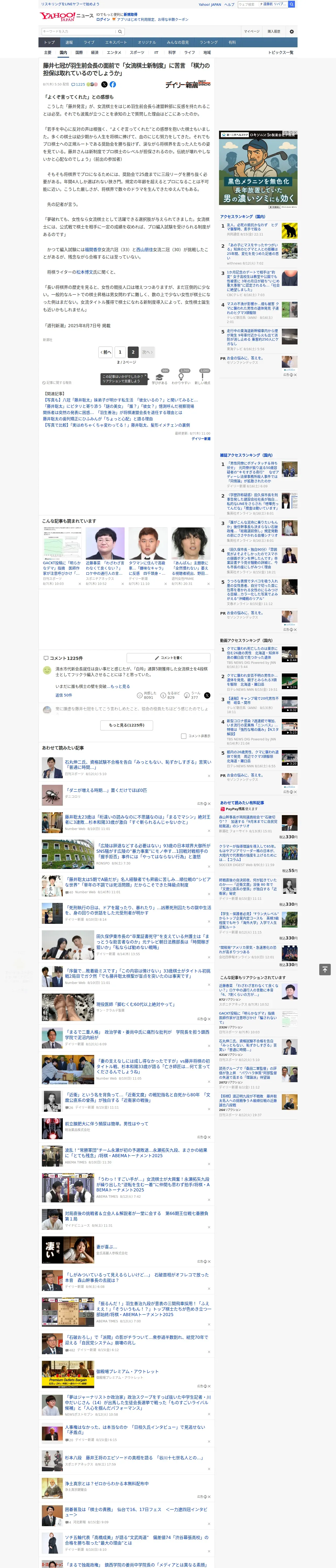336x1568 pixels.
Task: Select the エキスパート tab
Action: [x=116, y=43]
